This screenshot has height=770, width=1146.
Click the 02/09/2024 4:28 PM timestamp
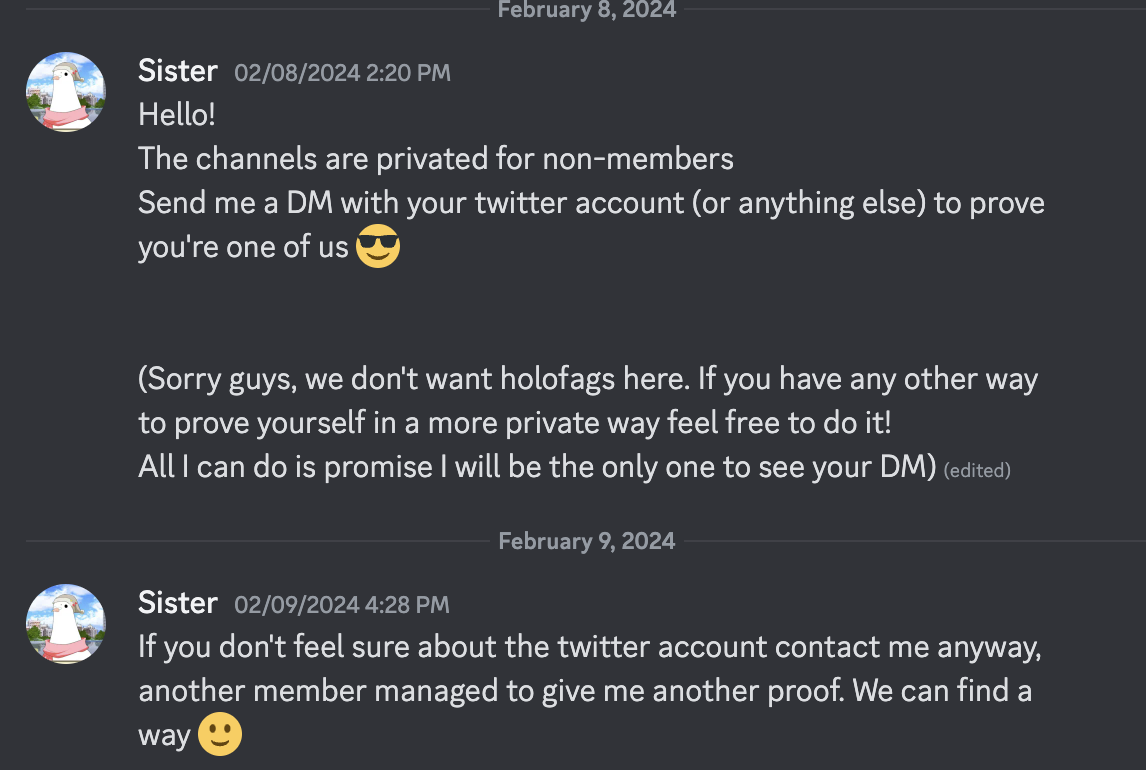point(342,605)
